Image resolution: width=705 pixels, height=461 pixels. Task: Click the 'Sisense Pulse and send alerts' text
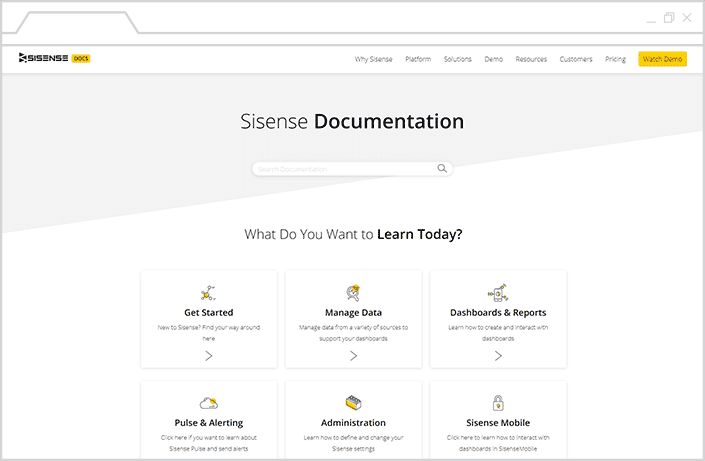point(209,448)
